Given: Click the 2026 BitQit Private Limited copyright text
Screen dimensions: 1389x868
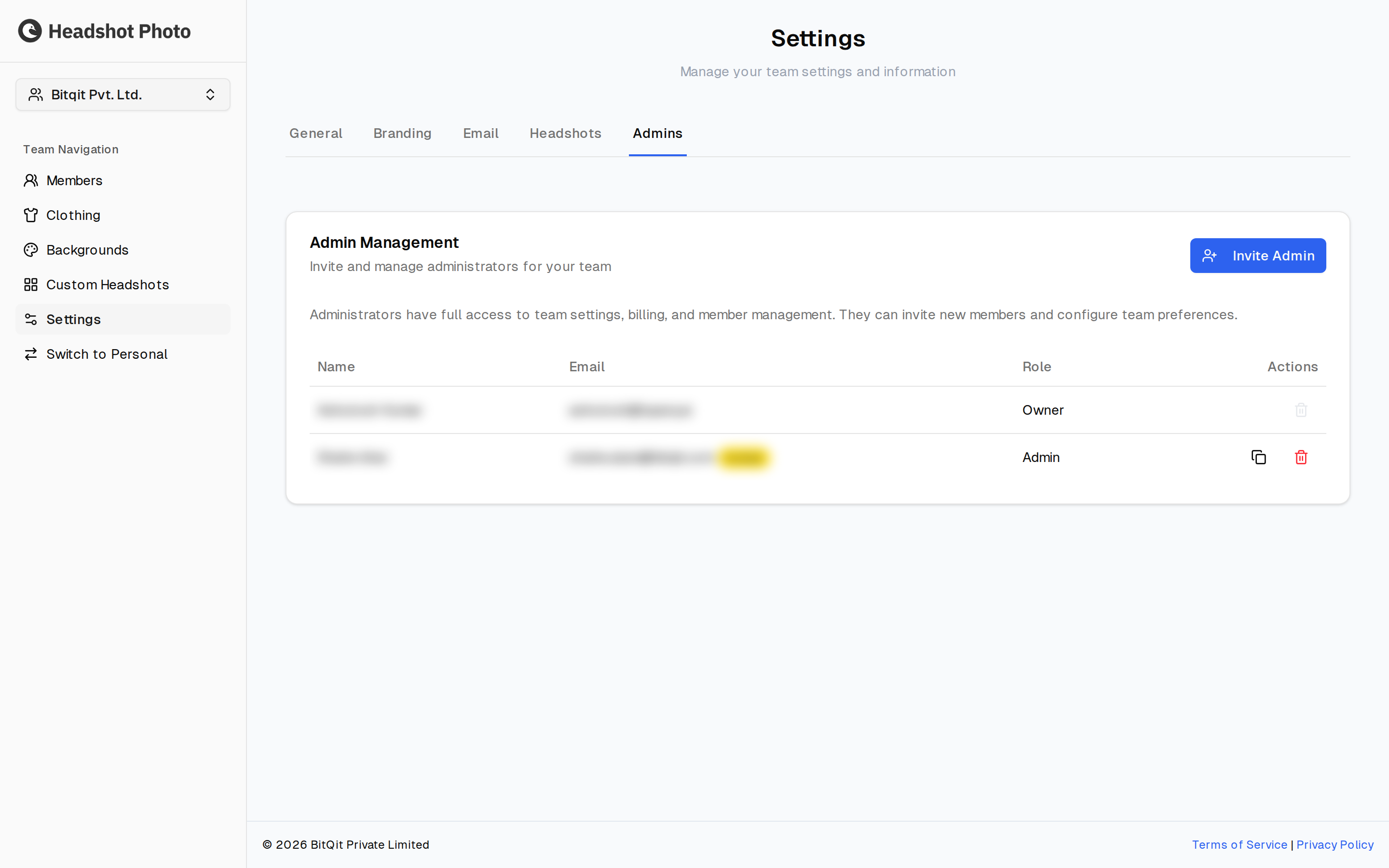Looking at the screenshot, I should pyautogui.click(x=345, y=844).
